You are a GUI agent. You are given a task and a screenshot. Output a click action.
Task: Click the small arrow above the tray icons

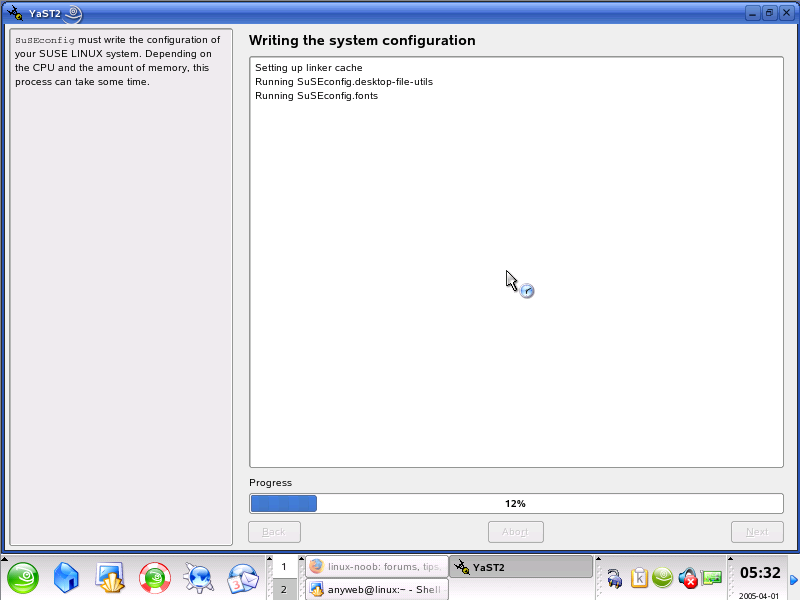[x=598, y=559]
